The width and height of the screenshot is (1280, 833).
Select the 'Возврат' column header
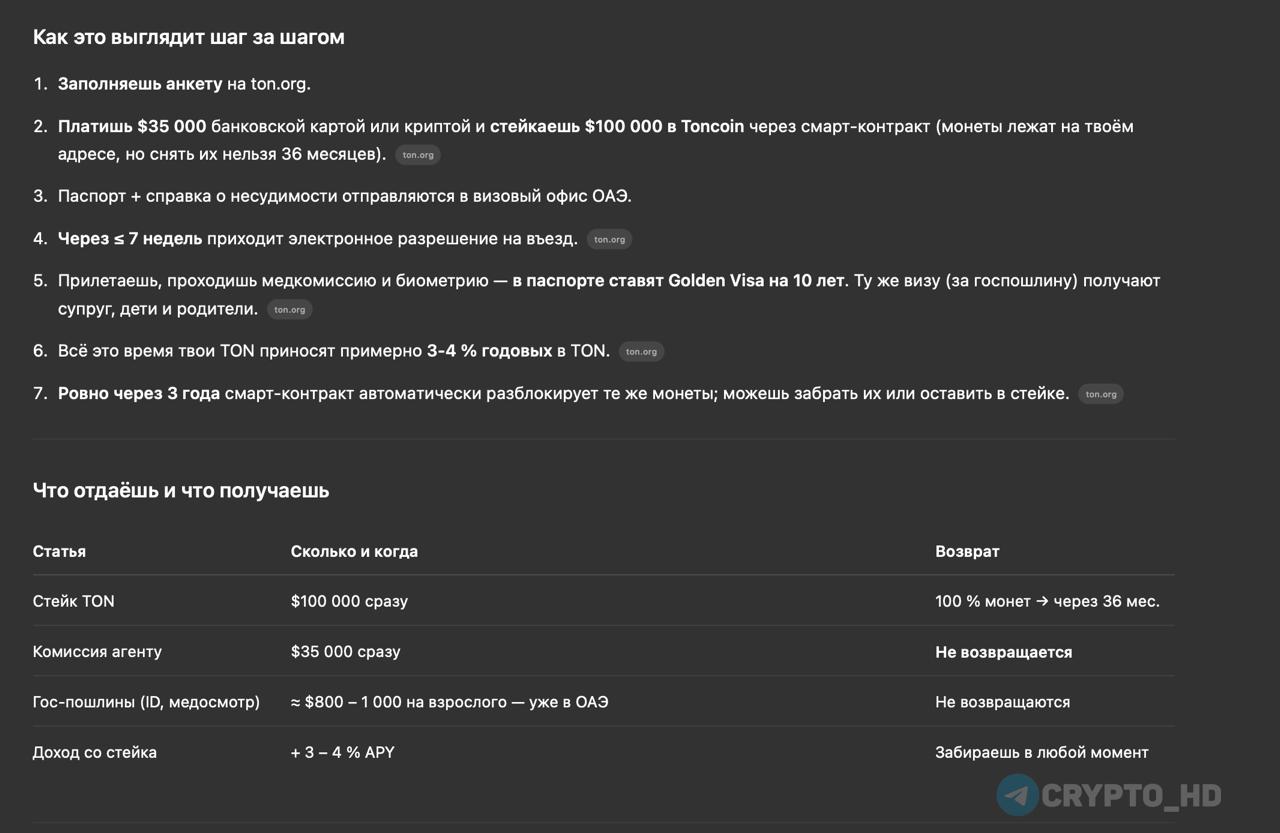(967, 552)
